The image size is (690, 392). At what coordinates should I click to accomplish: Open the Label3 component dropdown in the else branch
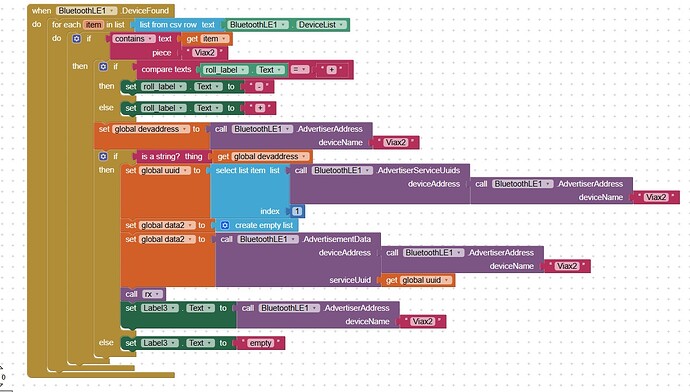point(159,343)
